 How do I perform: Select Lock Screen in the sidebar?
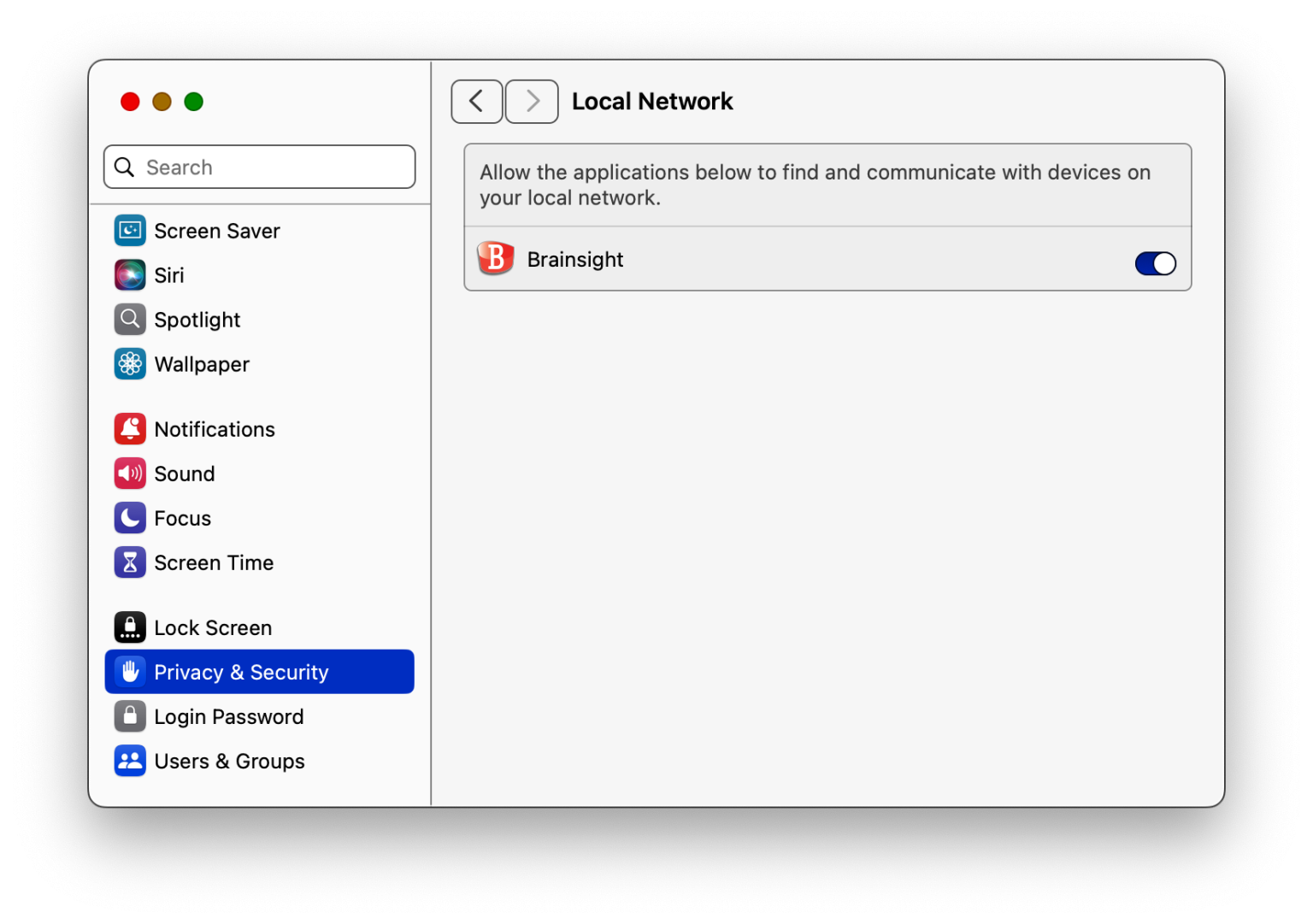tap(213, 627)
